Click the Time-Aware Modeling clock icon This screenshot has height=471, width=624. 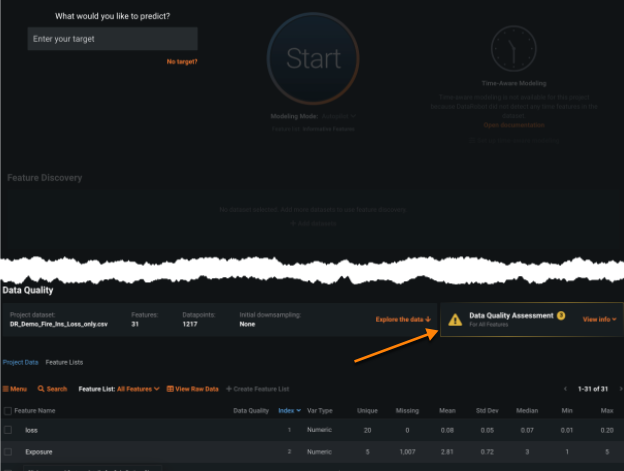(x=513, y=49)
